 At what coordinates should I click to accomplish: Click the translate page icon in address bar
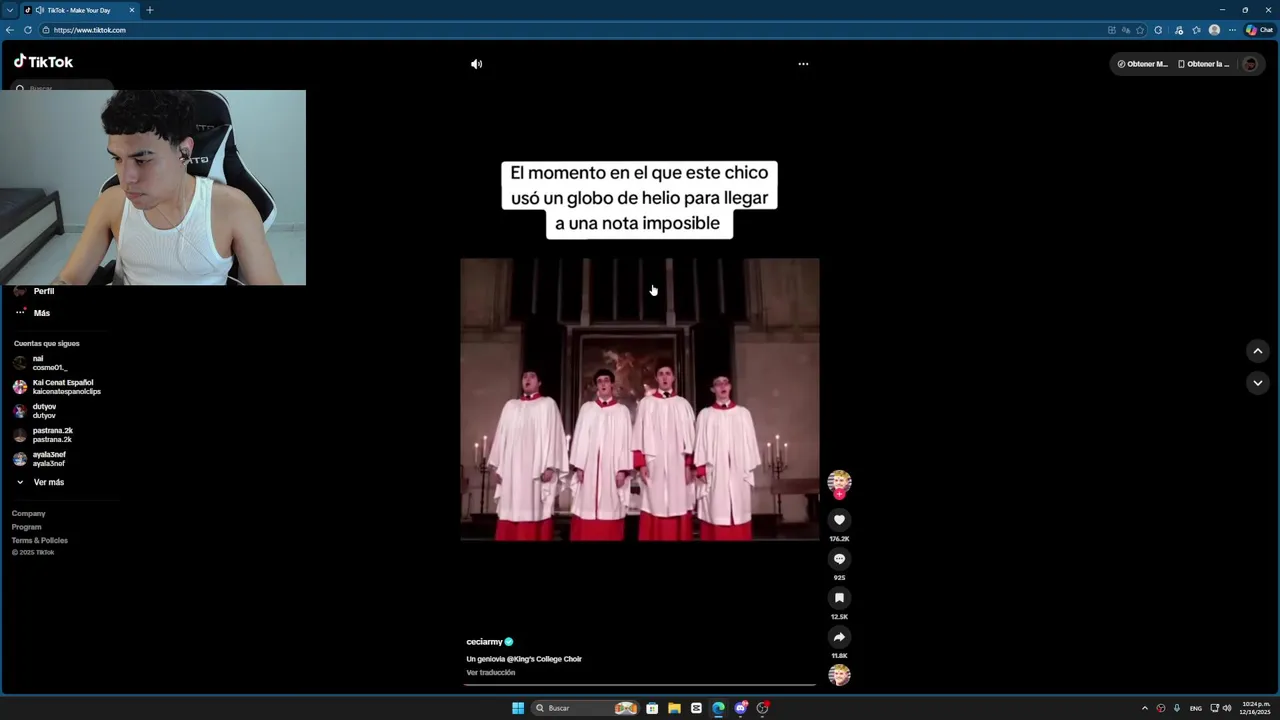pyautogui.click(x=1126, y=30)
